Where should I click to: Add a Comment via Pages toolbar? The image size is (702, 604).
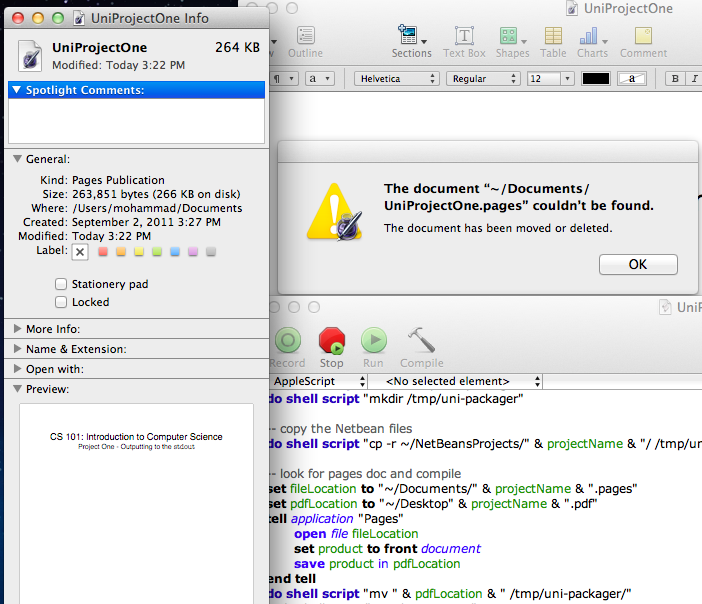pyautogui.click(x=643, y=42)
